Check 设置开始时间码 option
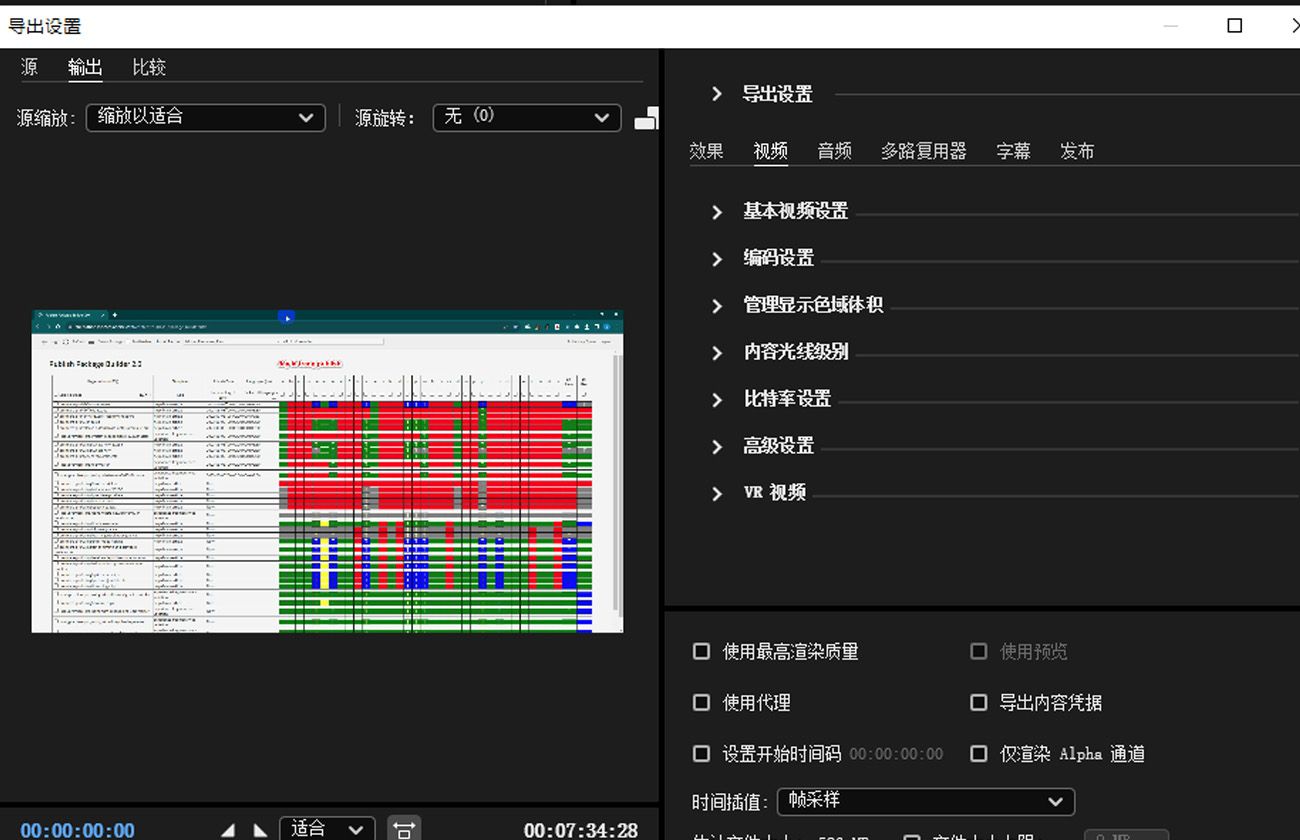 [701, 753]
